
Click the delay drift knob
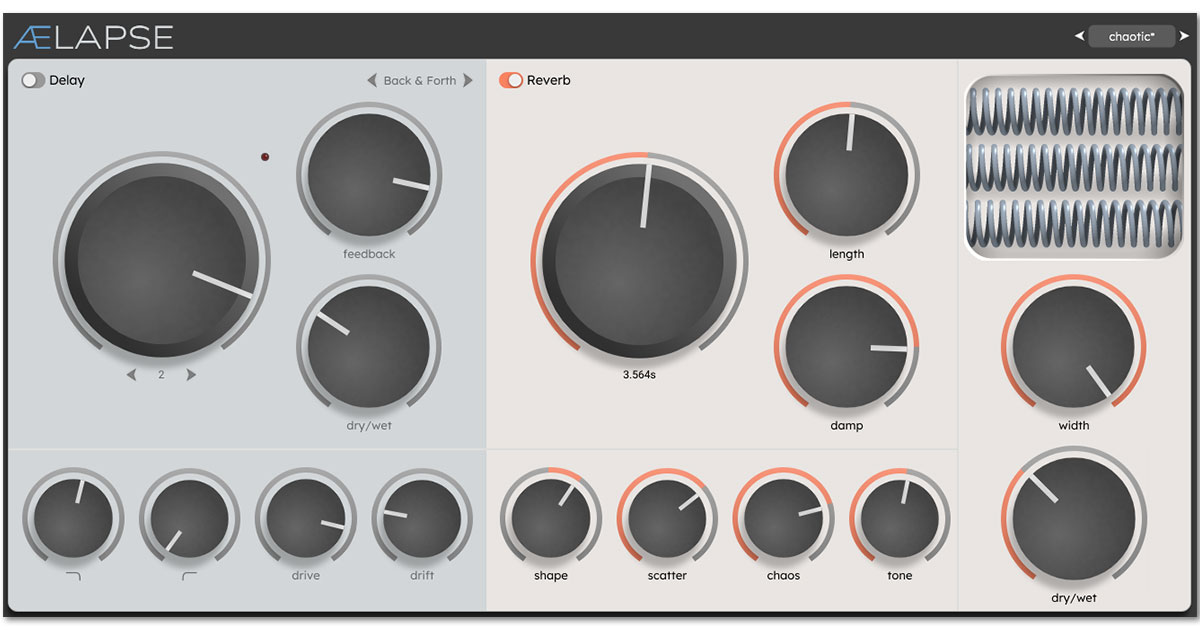click(x=422, y=518)
